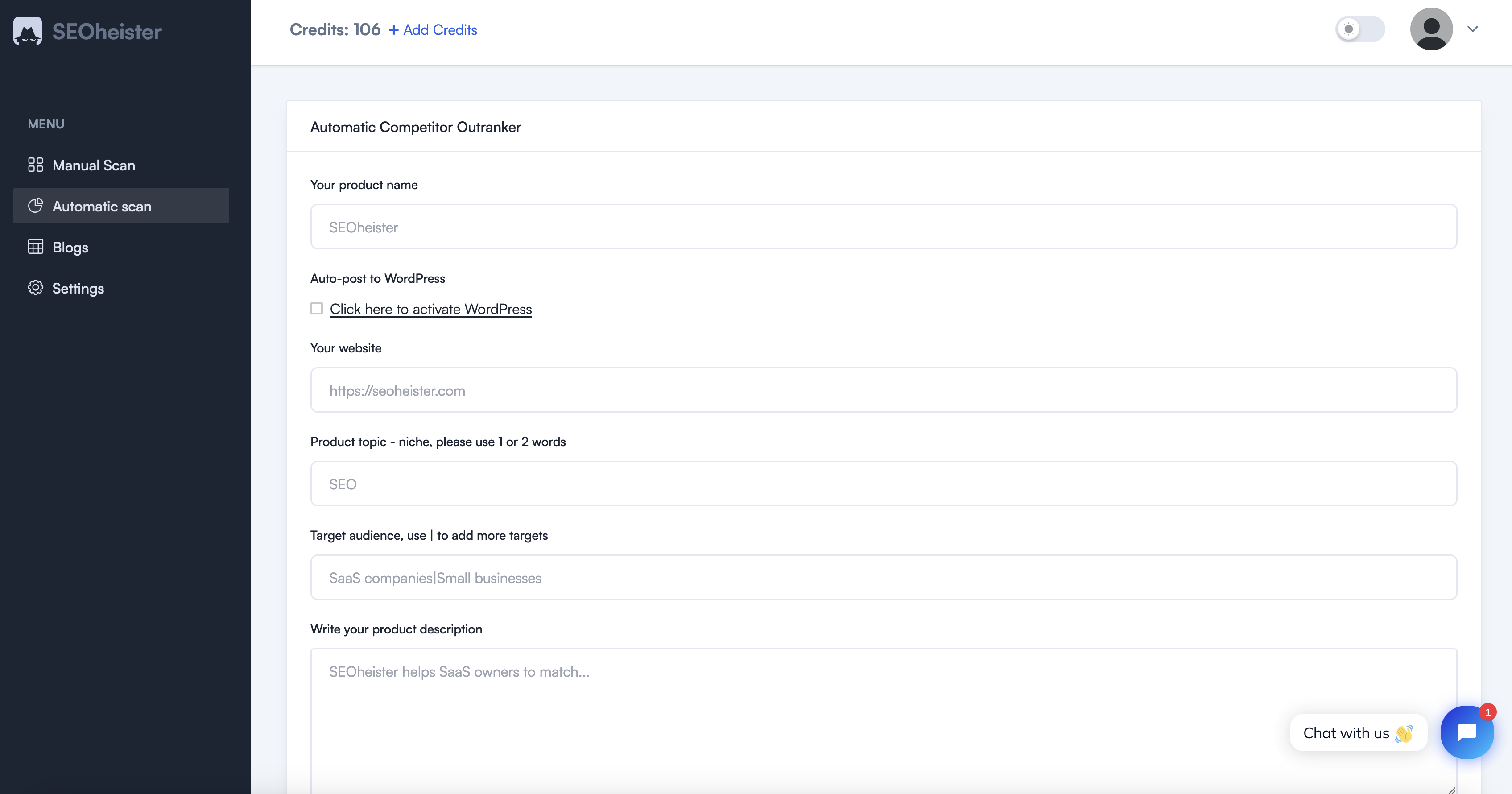Open the Manual Scan menu item
1512x794 pixels.
click(121, 165)
